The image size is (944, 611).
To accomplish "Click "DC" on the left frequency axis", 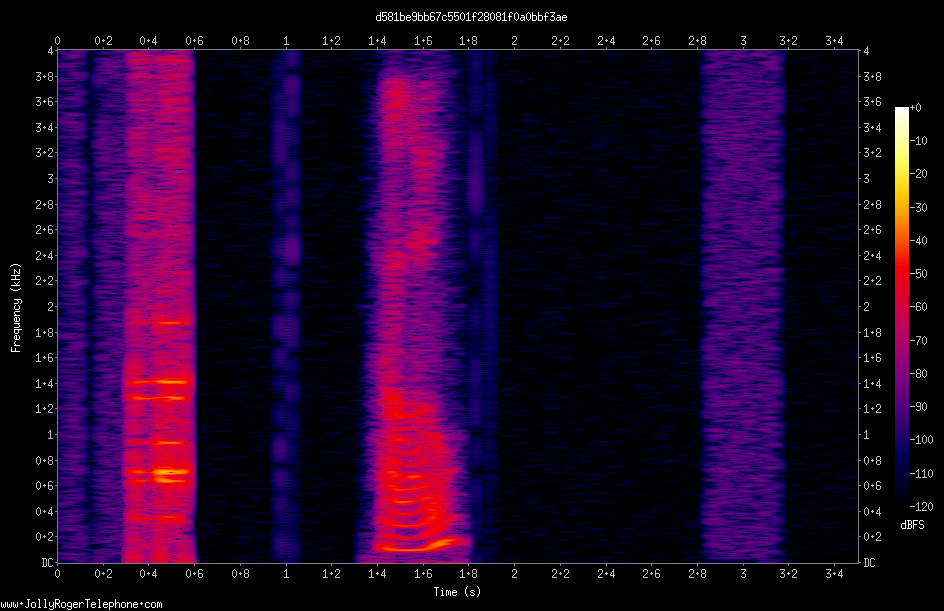I will coord(47,563).
